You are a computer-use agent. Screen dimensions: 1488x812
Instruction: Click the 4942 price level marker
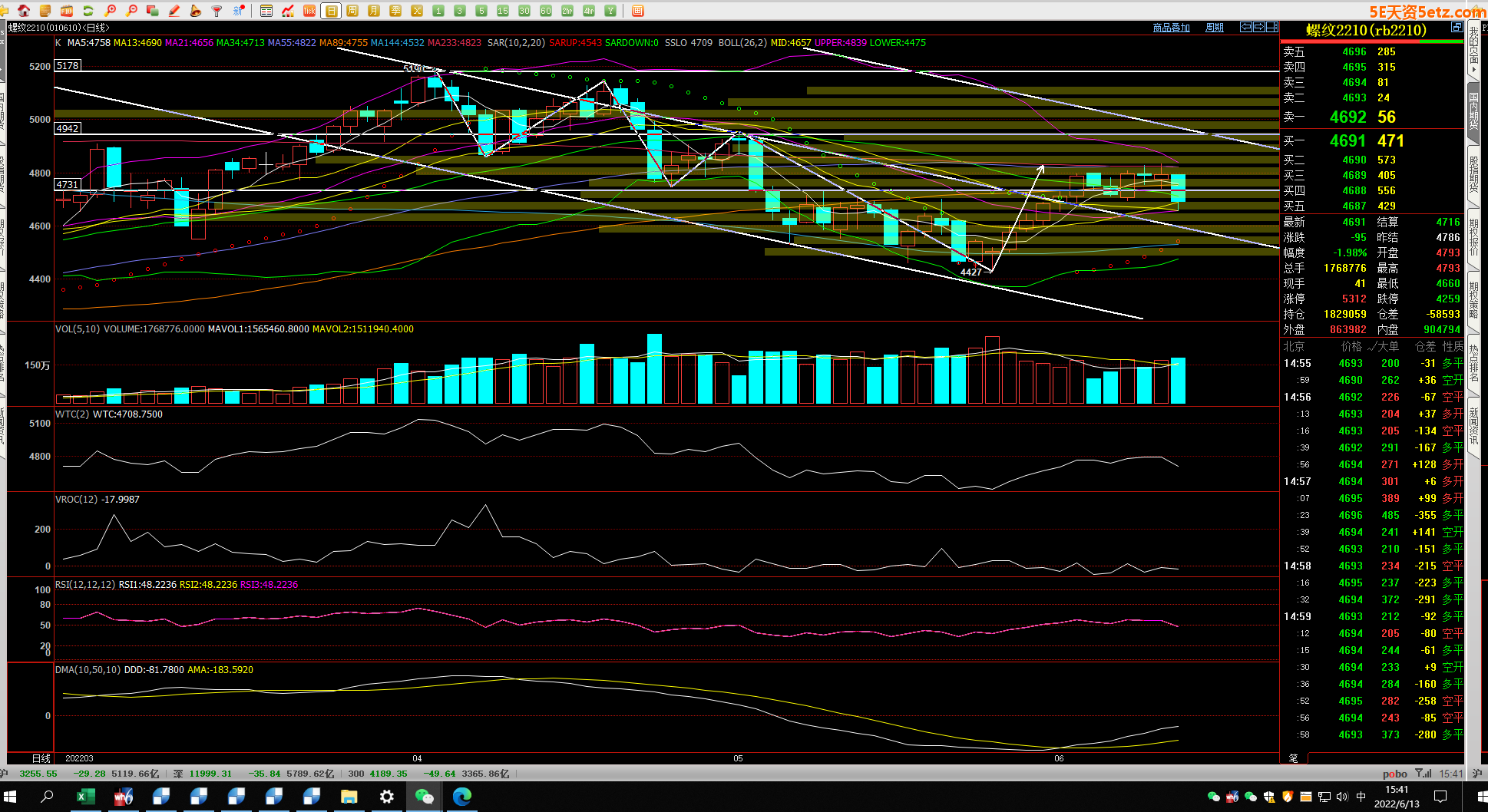click(x=68, y=128)
